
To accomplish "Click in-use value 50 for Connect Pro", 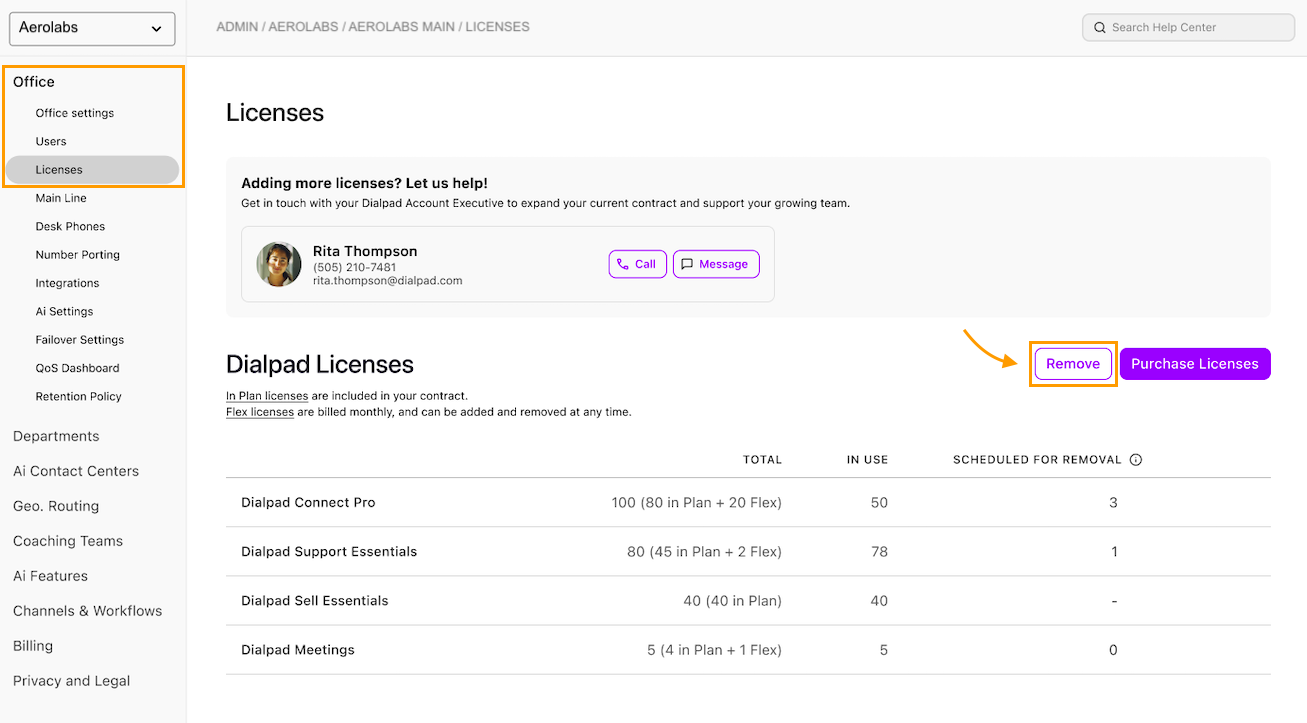I will point(879,503).
